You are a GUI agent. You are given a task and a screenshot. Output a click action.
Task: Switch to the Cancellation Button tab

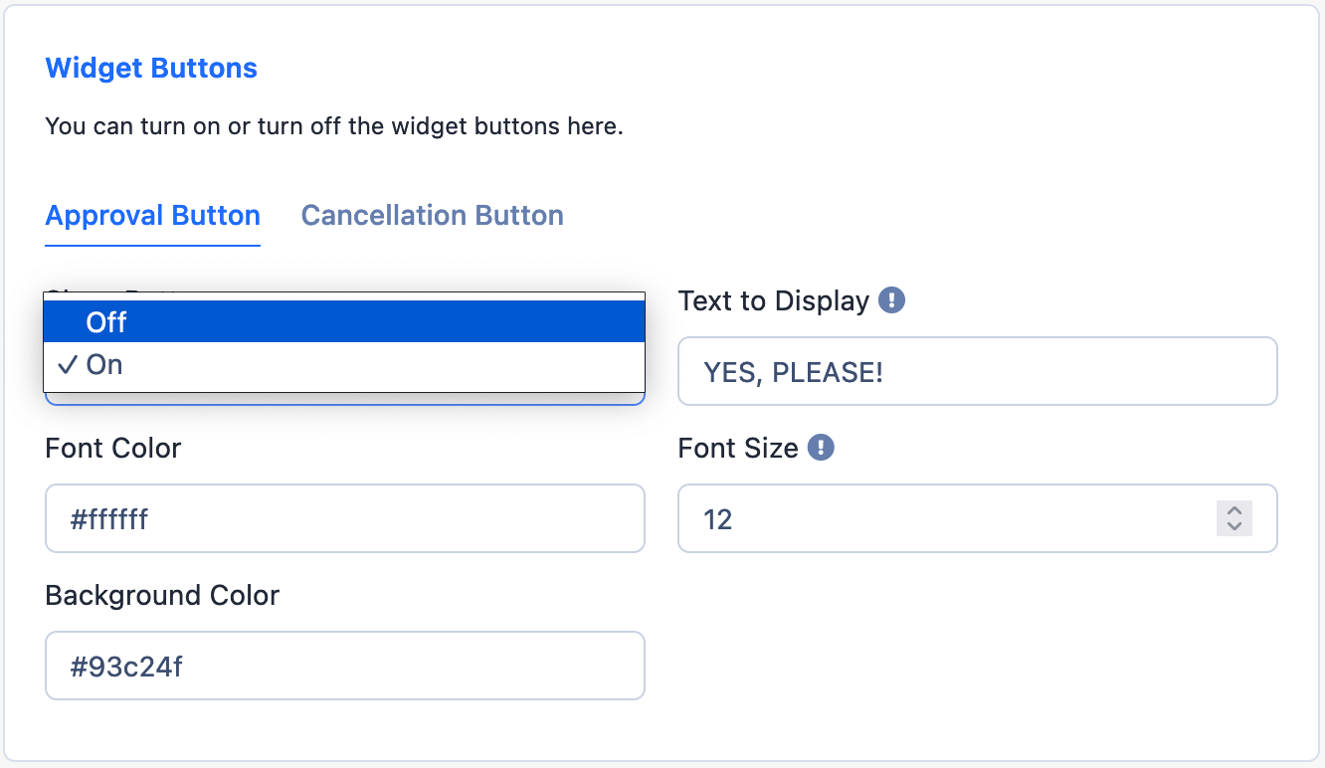(x=432, y=215)
